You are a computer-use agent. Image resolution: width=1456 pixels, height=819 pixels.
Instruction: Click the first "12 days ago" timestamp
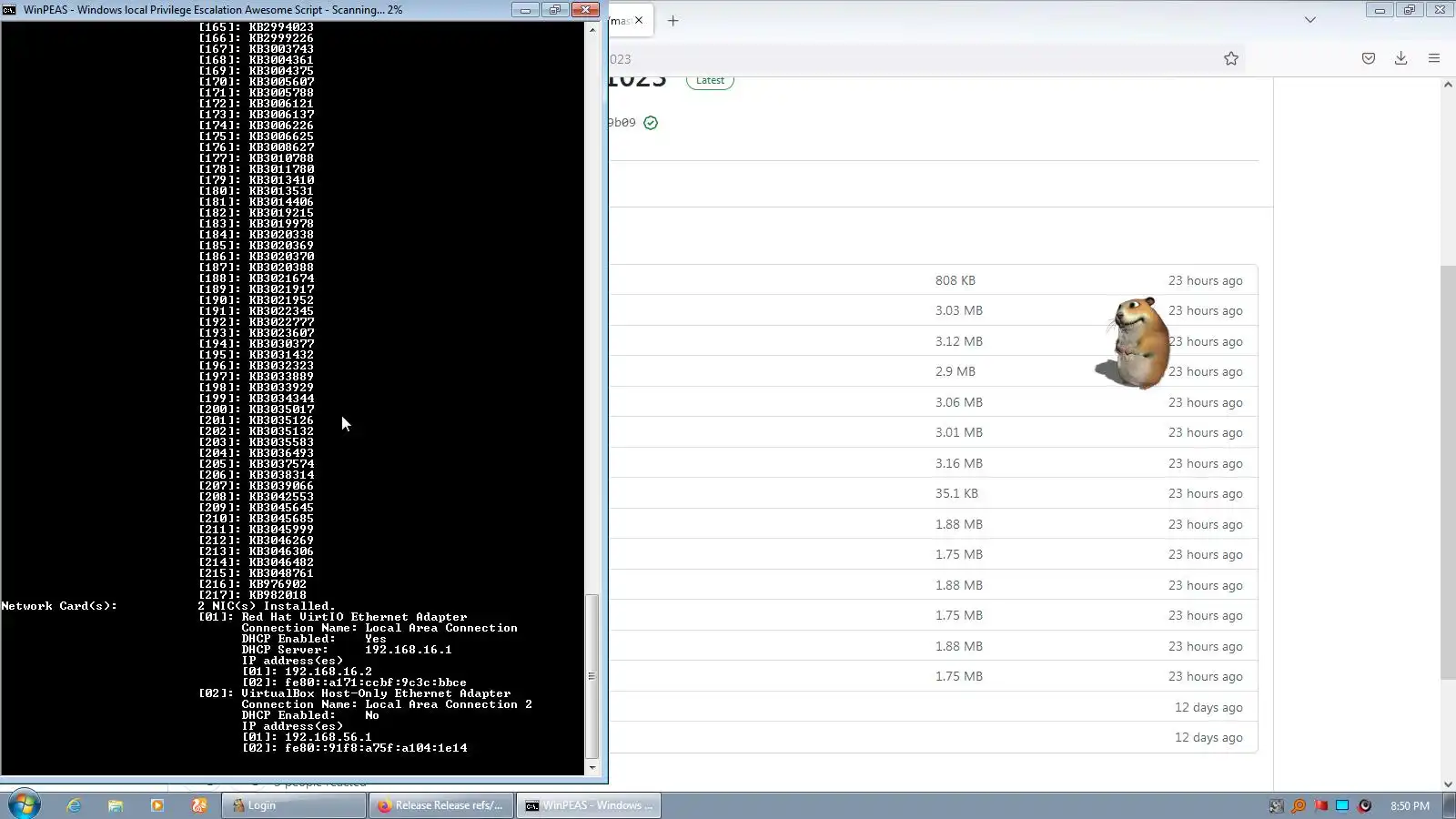click(x=1208, y=707)
